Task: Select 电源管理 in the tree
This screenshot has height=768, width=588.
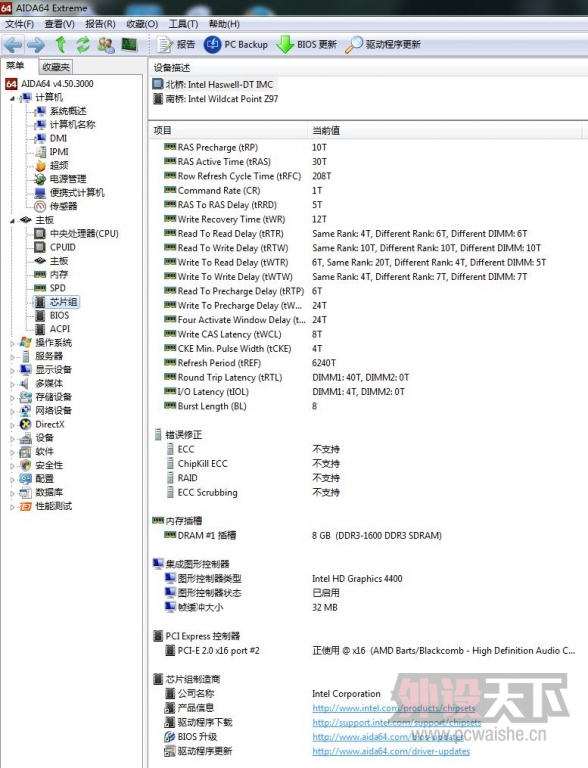Action: pos(68,179)
